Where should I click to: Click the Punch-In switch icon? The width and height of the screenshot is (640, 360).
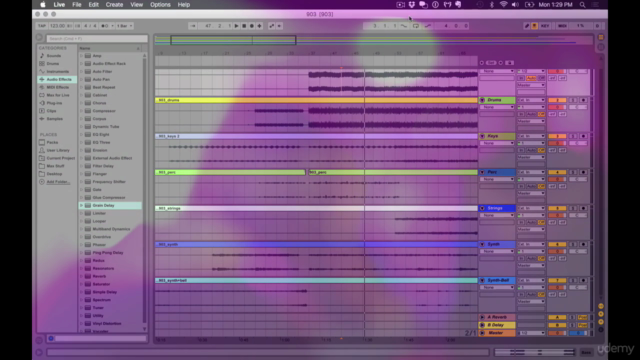[404, 26]
